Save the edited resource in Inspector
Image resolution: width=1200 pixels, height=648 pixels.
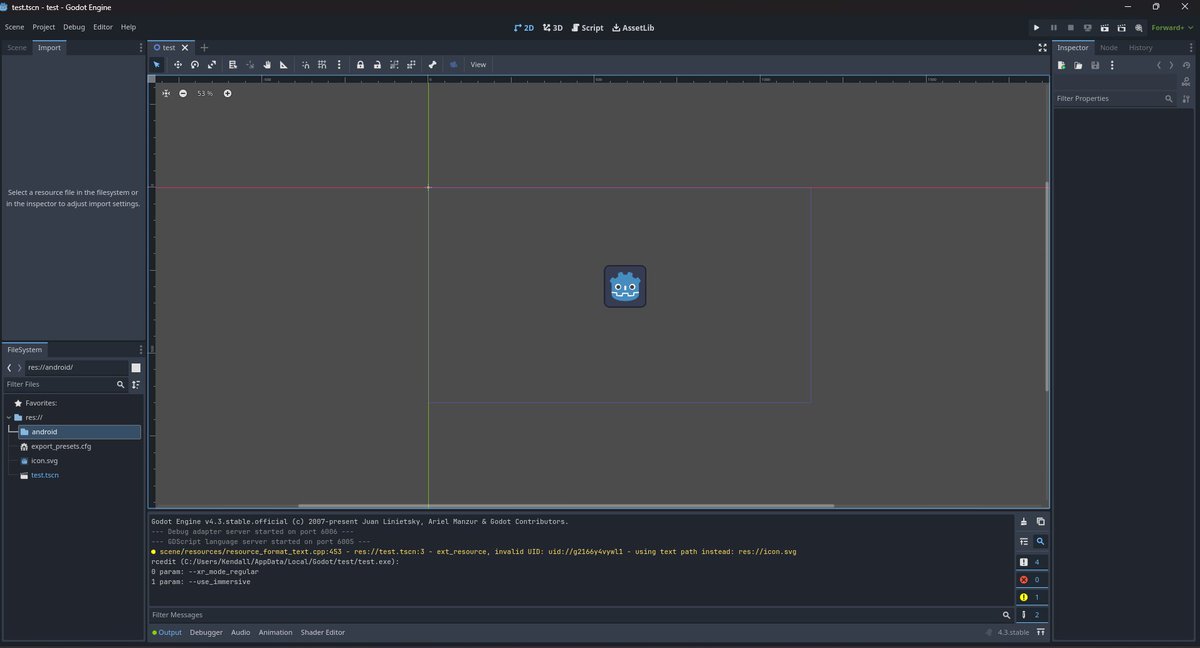coord(1095,65)
